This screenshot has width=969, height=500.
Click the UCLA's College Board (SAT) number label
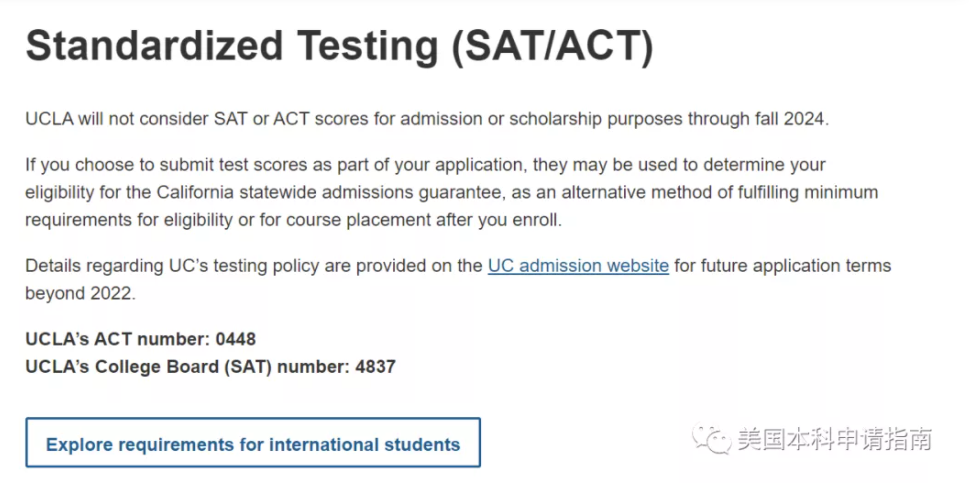click(x=187, y=367)
